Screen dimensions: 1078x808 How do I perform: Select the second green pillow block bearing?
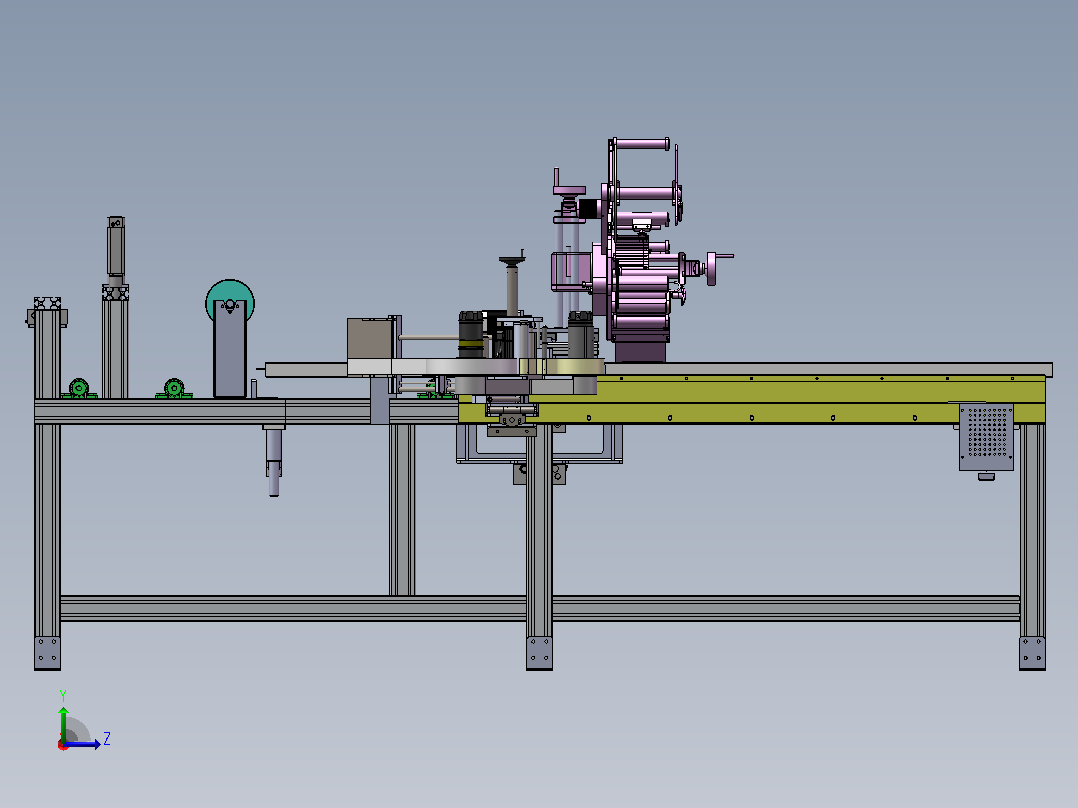click(x=174, y=389)
